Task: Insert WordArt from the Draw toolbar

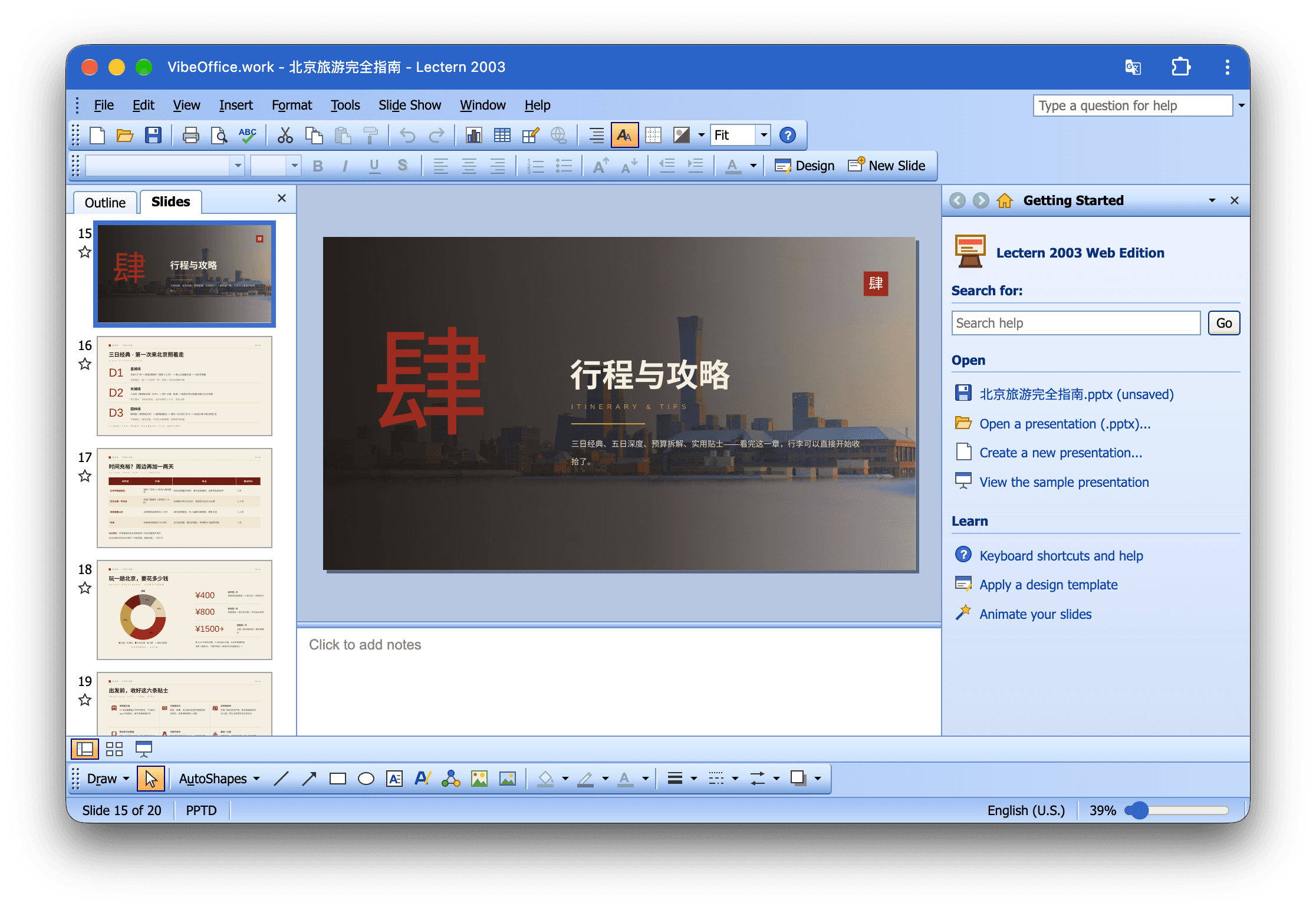Action: 423,779
